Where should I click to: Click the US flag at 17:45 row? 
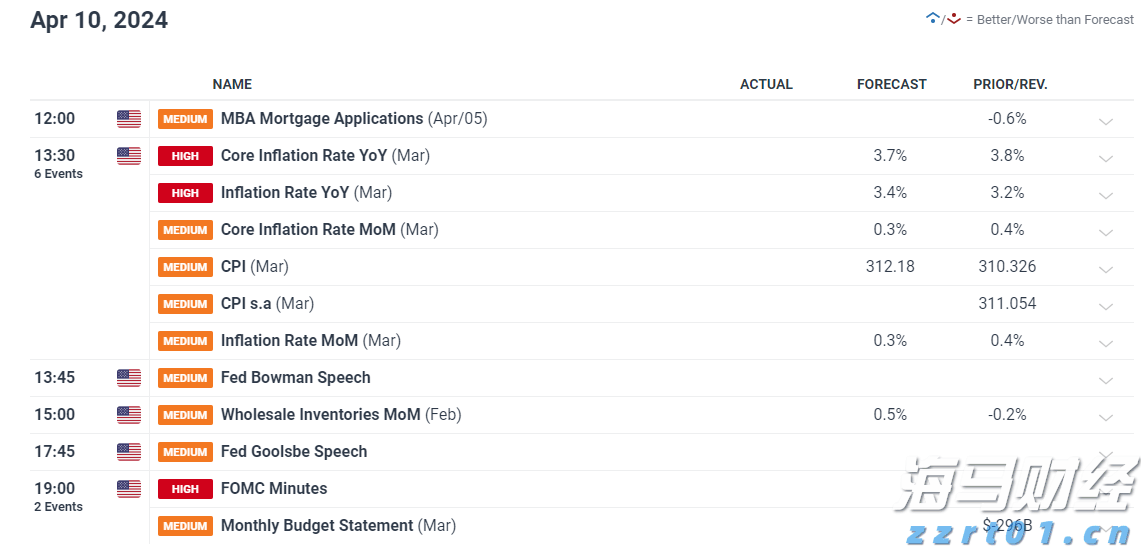(129, 452)
